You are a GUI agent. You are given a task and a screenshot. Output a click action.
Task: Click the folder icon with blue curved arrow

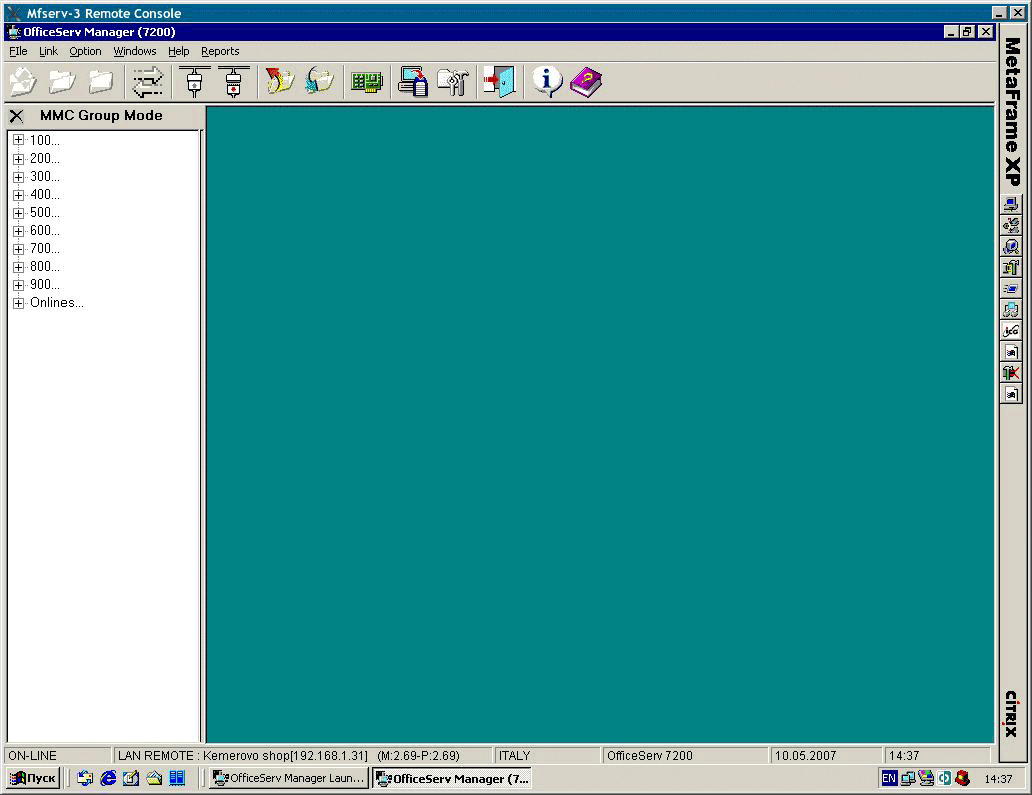(320, 82)
